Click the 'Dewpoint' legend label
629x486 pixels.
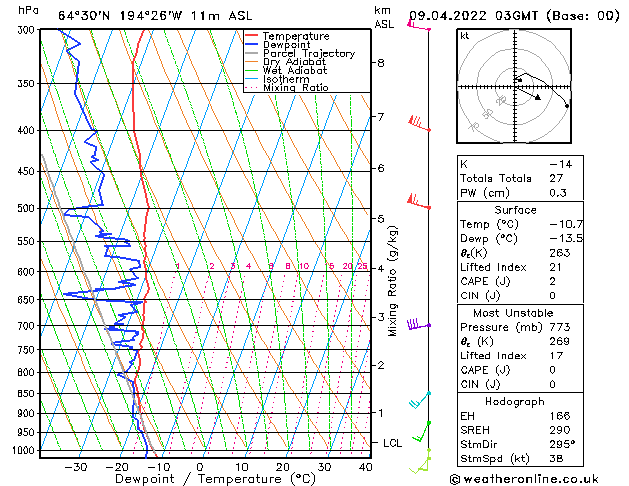pos(286,45)
